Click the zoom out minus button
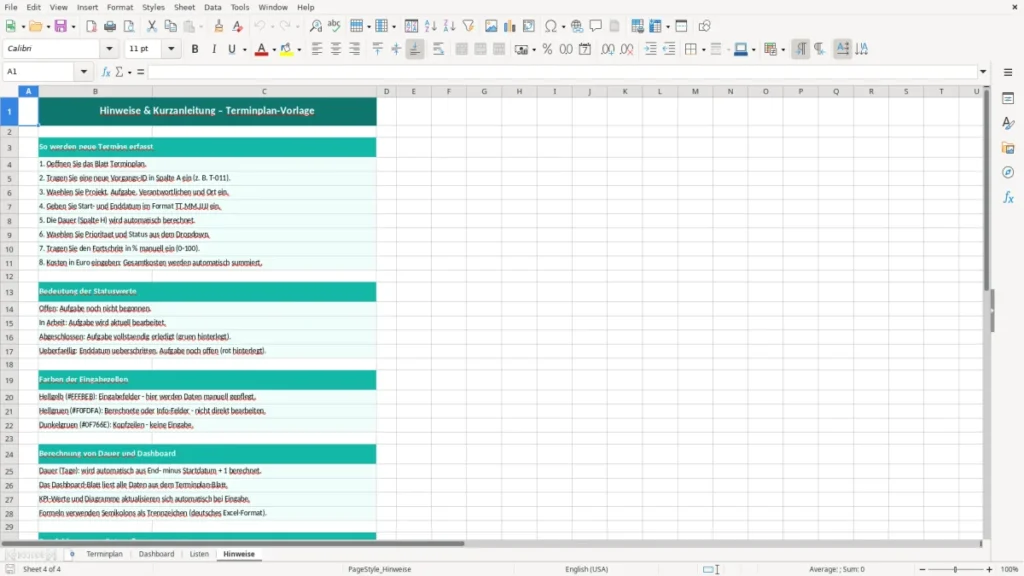 point(922,569)
